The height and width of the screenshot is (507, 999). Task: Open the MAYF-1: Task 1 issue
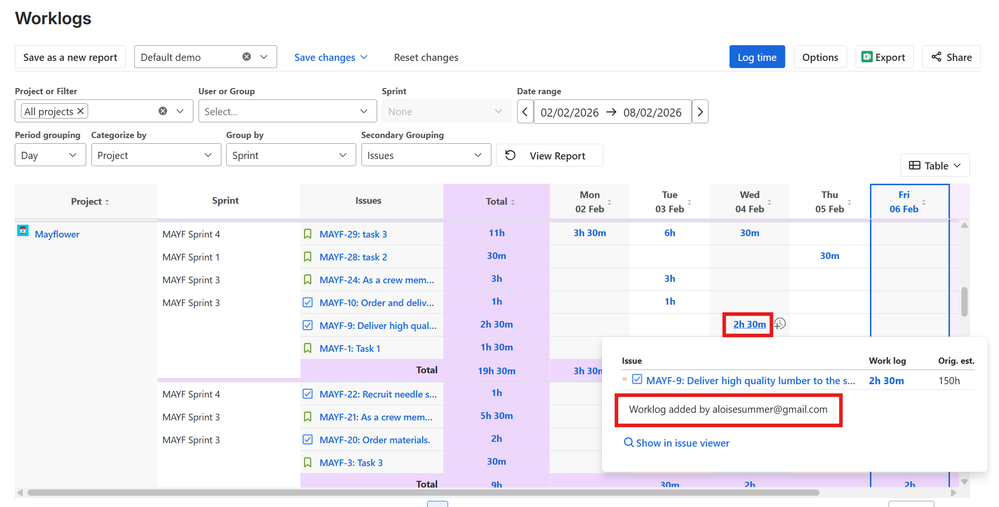point(350,348)
